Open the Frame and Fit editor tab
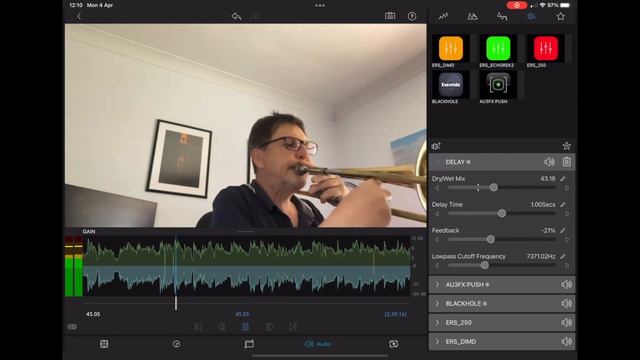 [x=104, y=344]
